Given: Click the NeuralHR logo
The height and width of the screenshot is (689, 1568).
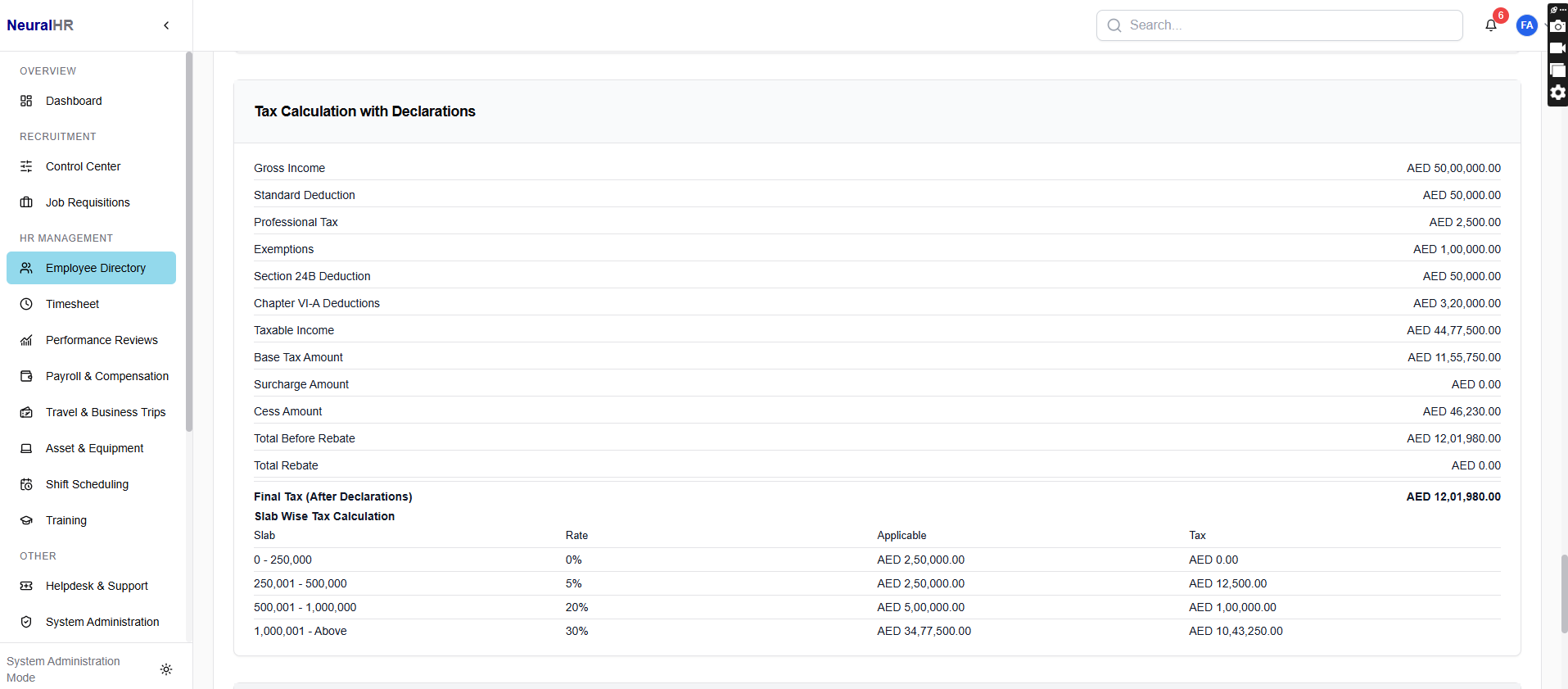Looking at the screenshot, I should (40, 25).
